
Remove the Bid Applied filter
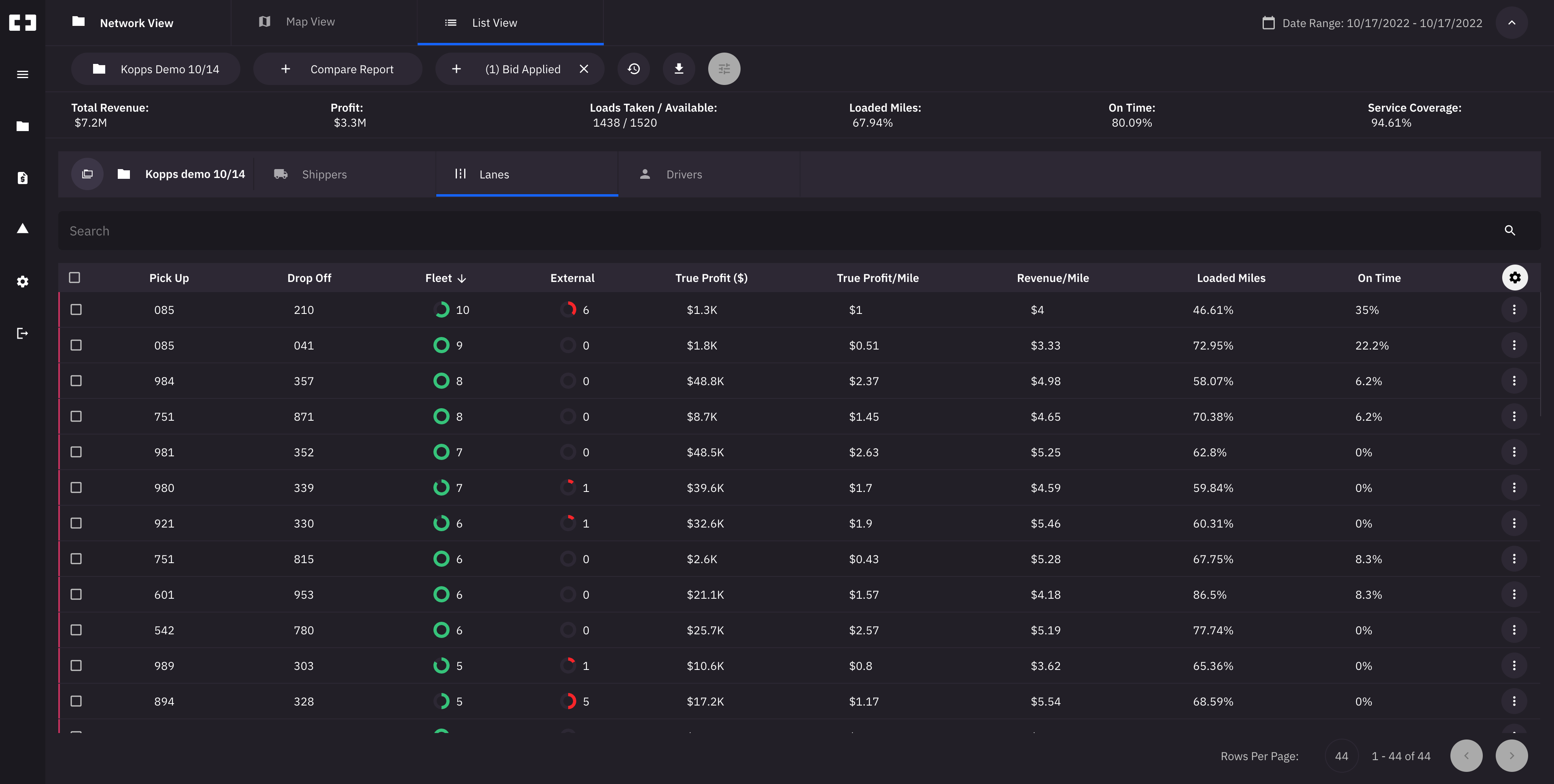pos(584,69)
